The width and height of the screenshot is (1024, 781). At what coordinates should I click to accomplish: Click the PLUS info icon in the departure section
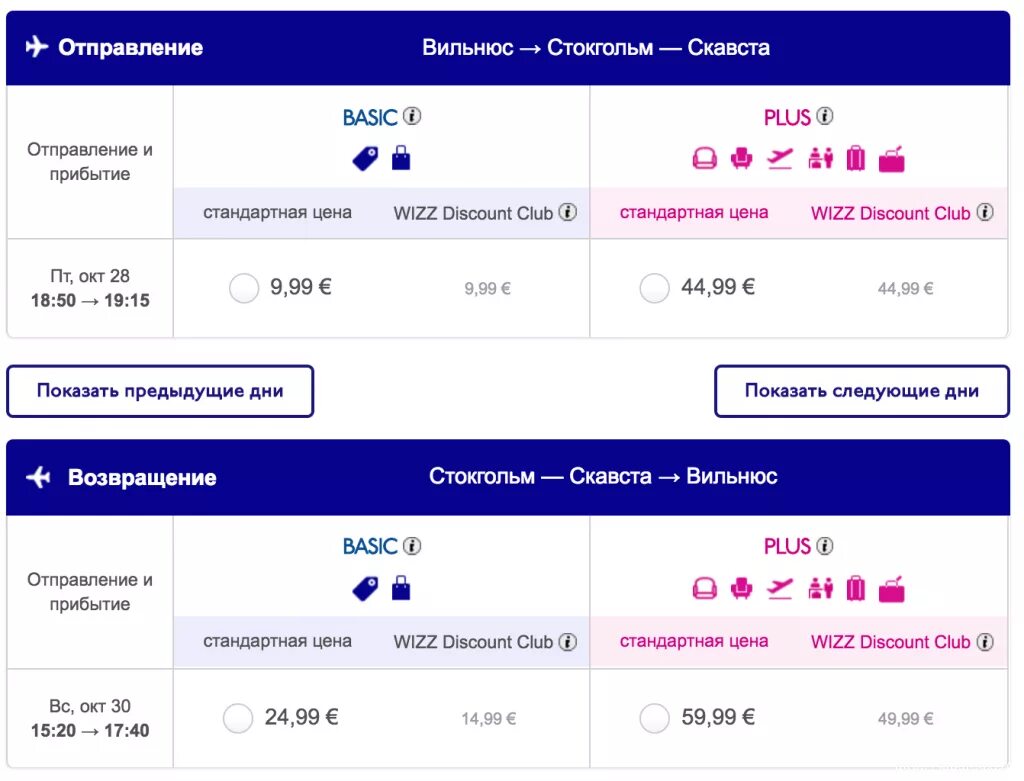click(x=824, y=116)
